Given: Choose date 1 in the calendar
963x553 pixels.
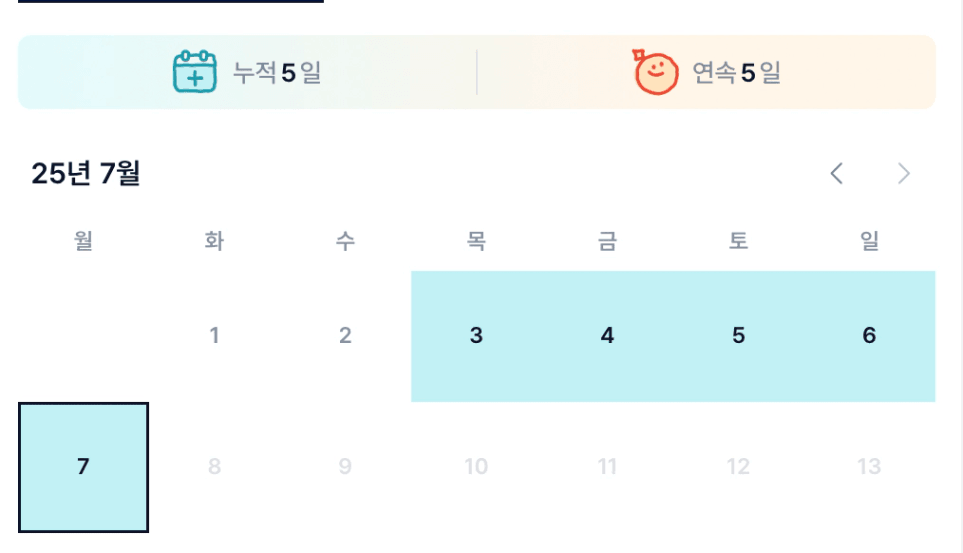Looking at the screenshot, I should click(214, 336).
